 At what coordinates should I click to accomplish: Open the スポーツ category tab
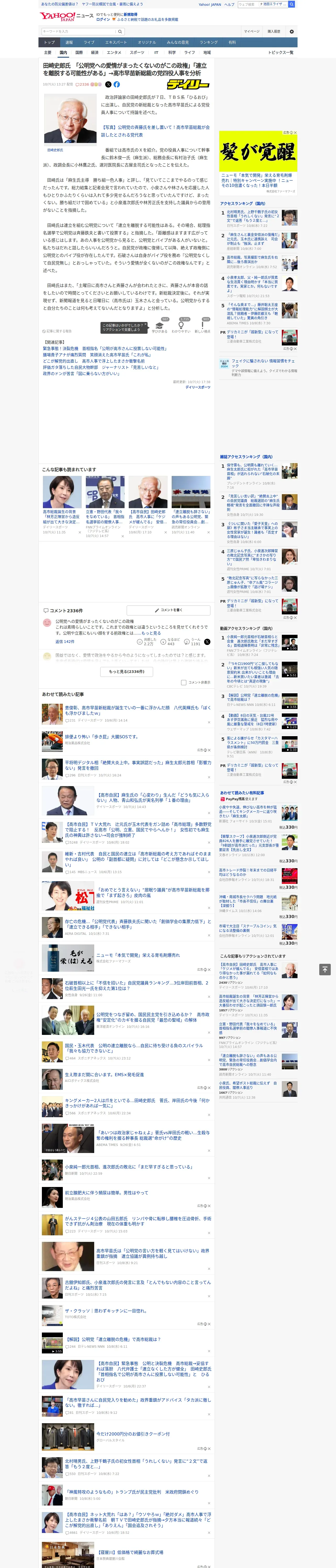tap(137, 52)
